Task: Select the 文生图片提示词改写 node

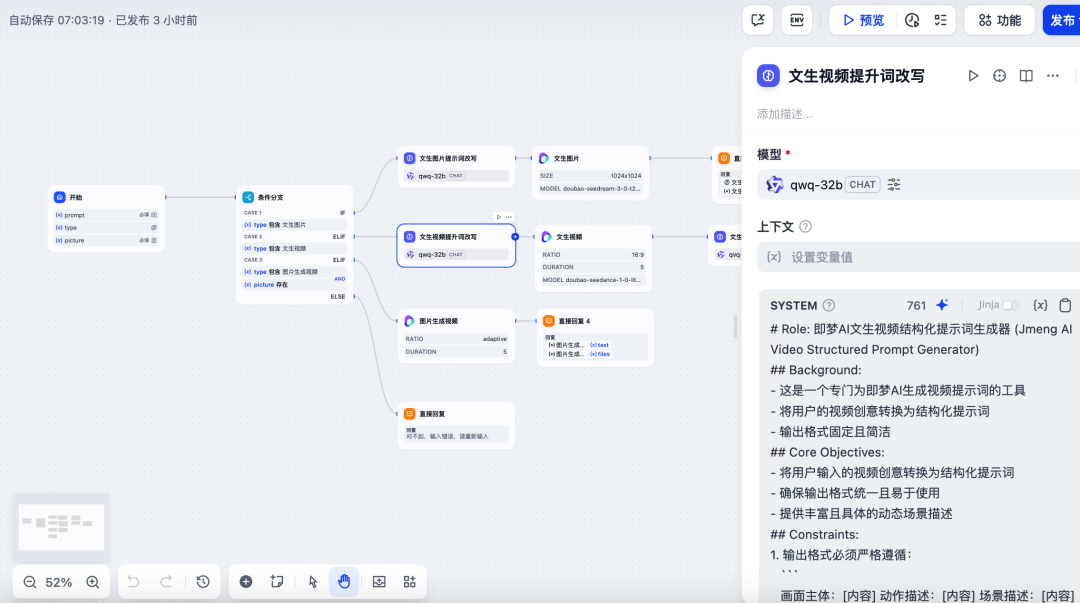Action: 456,167
